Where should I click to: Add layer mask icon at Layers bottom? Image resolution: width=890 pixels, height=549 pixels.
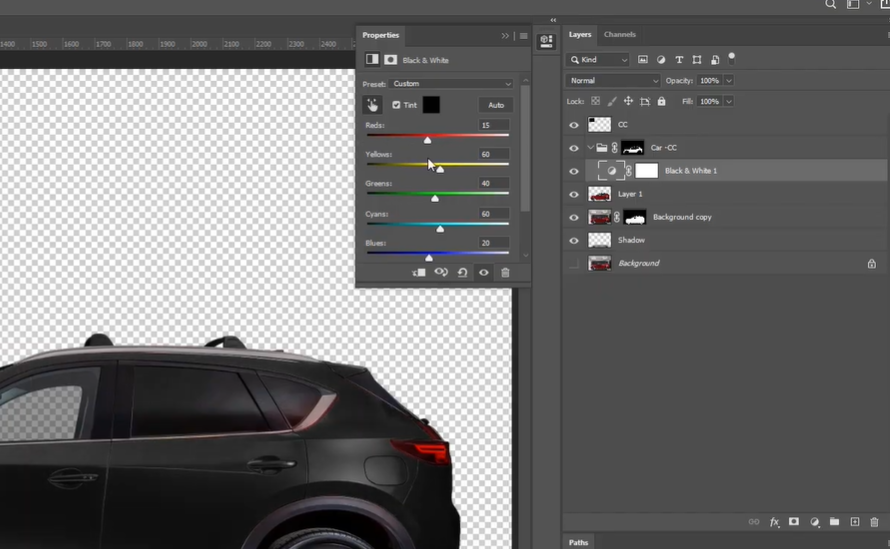(794, 522)
